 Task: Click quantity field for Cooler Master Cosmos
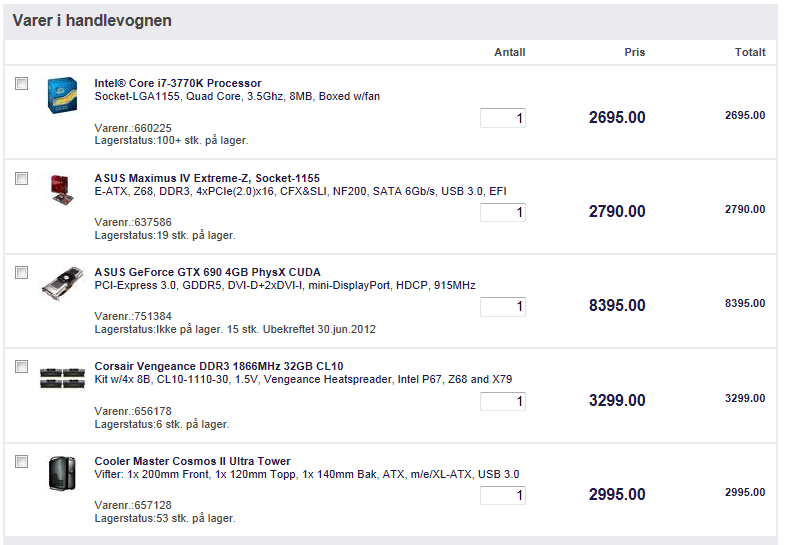point(503,495)
